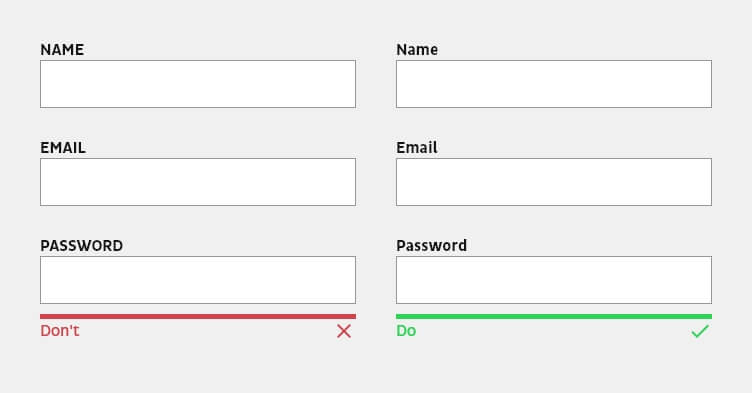Screen dimensions: 752x393
Task: Select the uppercase PASSWORD text box
Action: point(198,280)
